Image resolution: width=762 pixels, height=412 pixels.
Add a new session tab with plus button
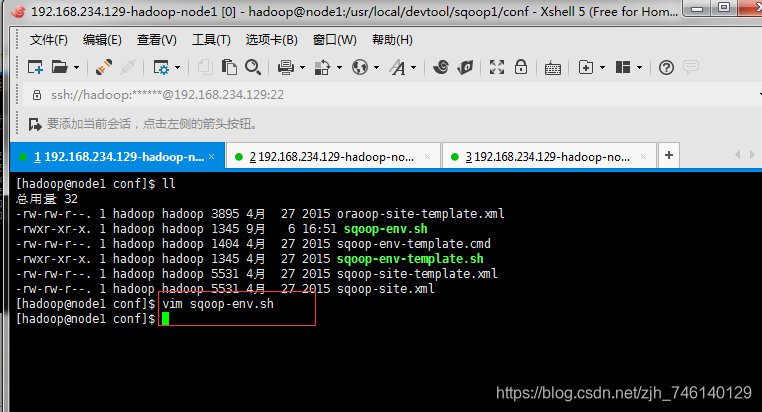coord(669,155)
